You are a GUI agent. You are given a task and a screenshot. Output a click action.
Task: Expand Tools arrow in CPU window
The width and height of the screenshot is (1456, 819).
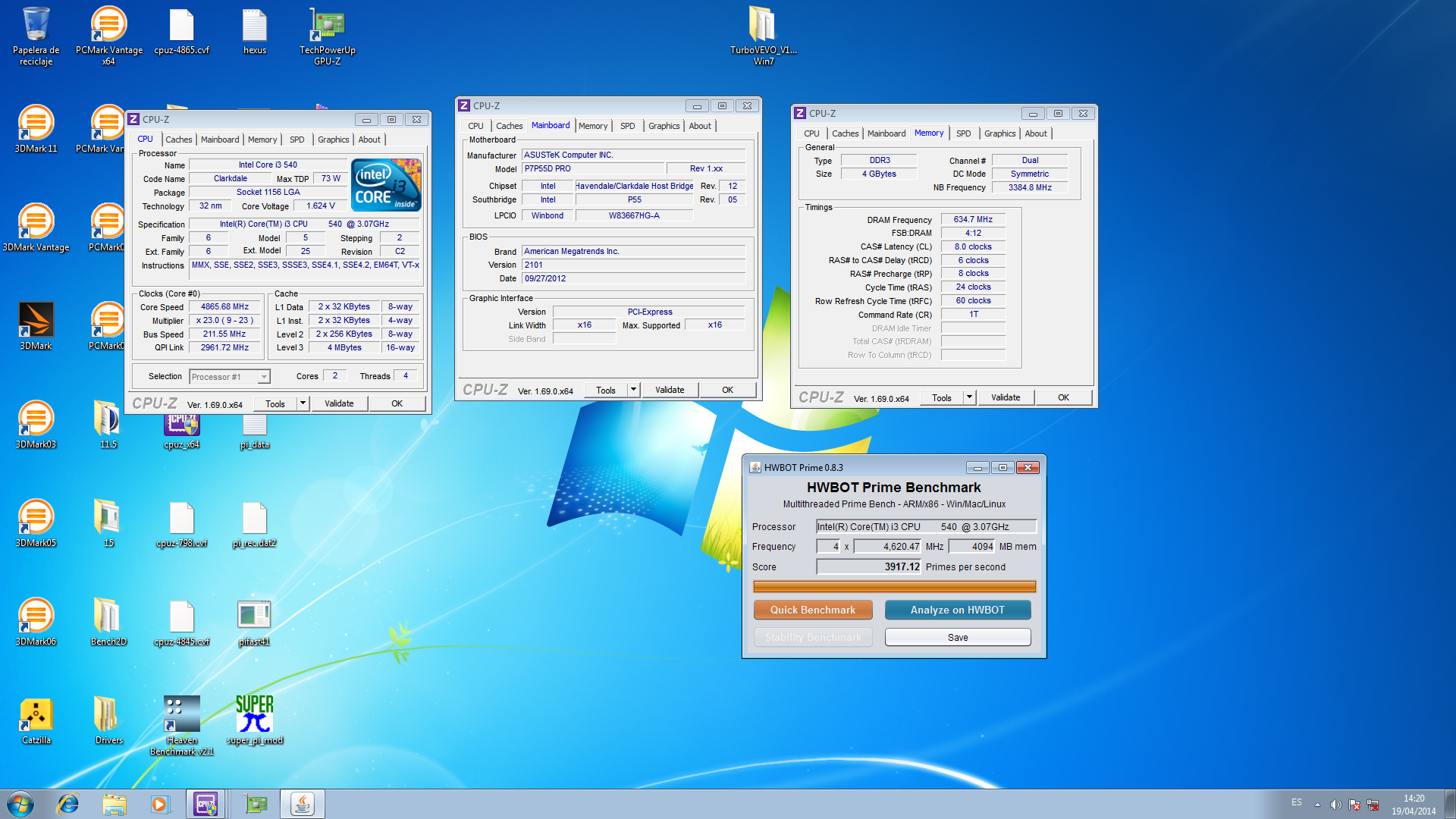pyautogui.click(x=303, y=403)
